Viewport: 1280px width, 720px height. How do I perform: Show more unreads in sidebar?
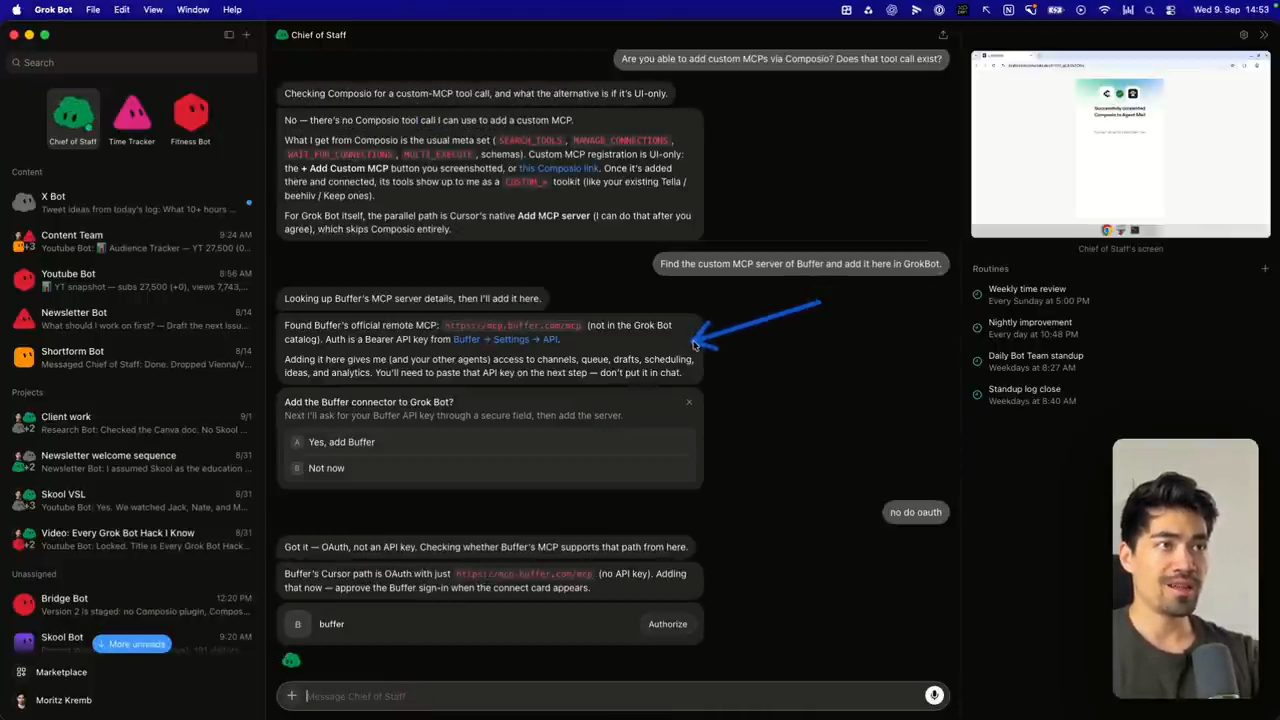point(131,644)
